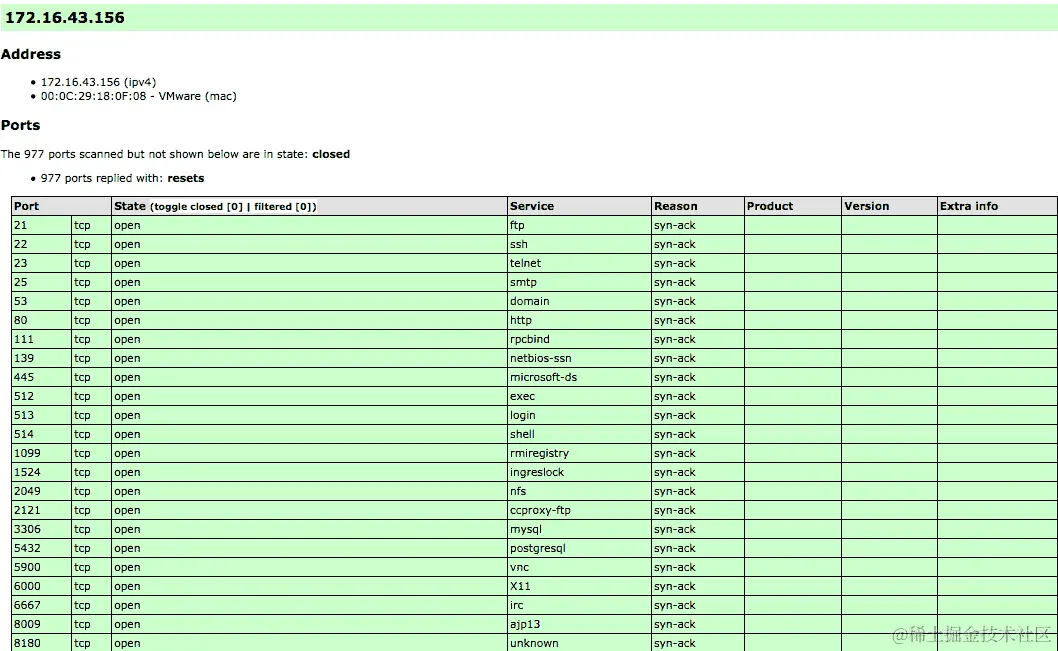Click the Reason column header
1058x651 pixels.
coord(697,206)
